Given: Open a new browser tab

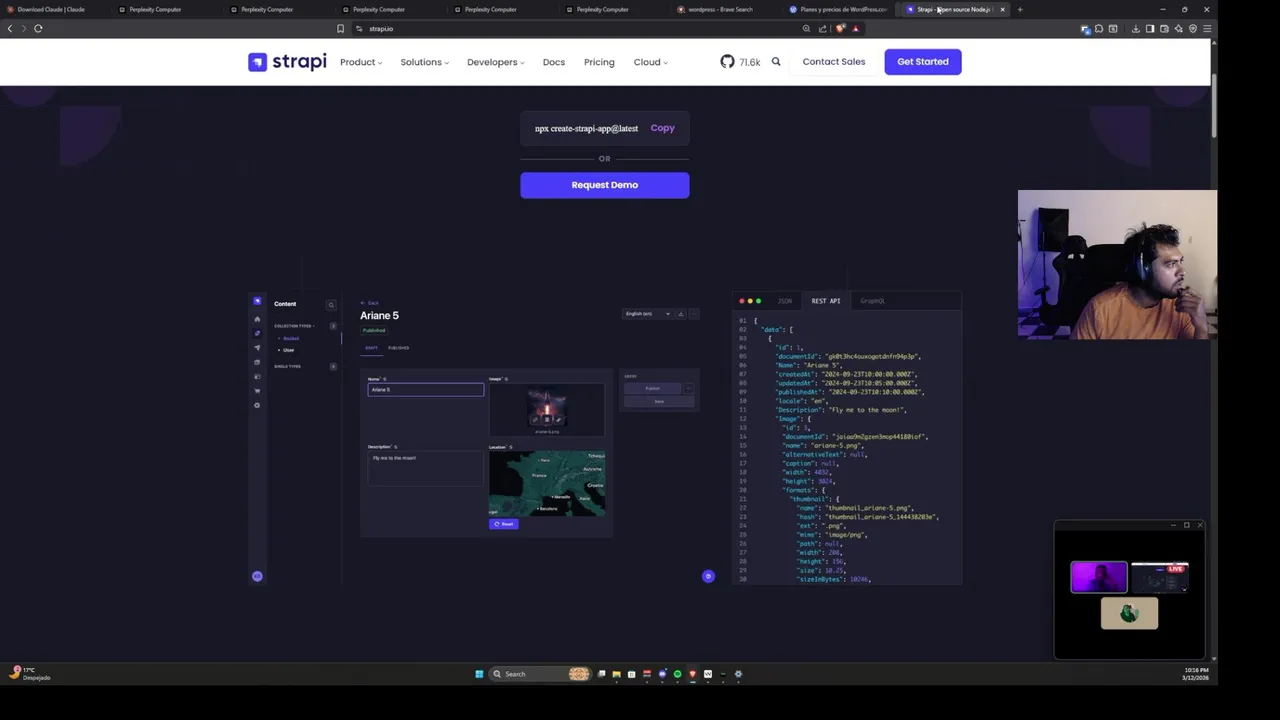Looking at the screenshot, I should point(1019,9).
